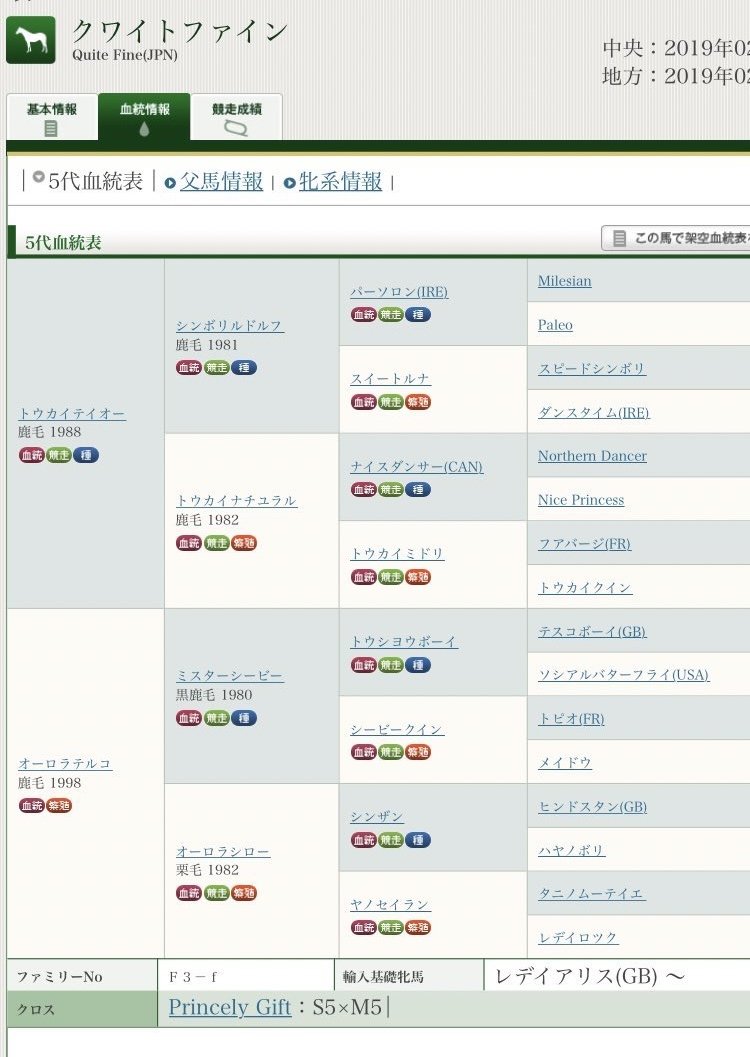Click 繁殖 badge under スイートルナ

coord(418,402)
